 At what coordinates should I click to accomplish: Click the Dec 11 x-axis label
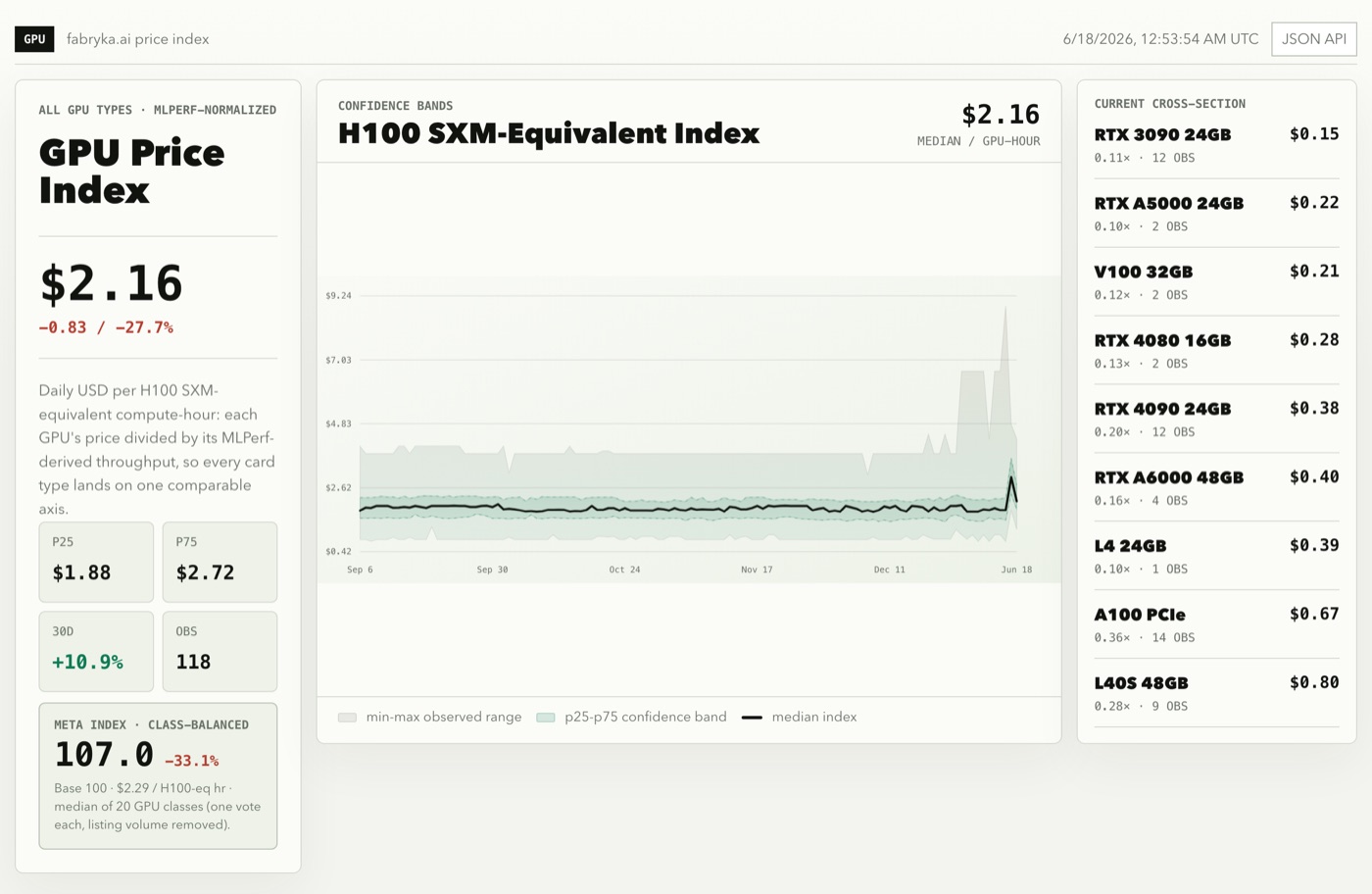tap(889, 570)
